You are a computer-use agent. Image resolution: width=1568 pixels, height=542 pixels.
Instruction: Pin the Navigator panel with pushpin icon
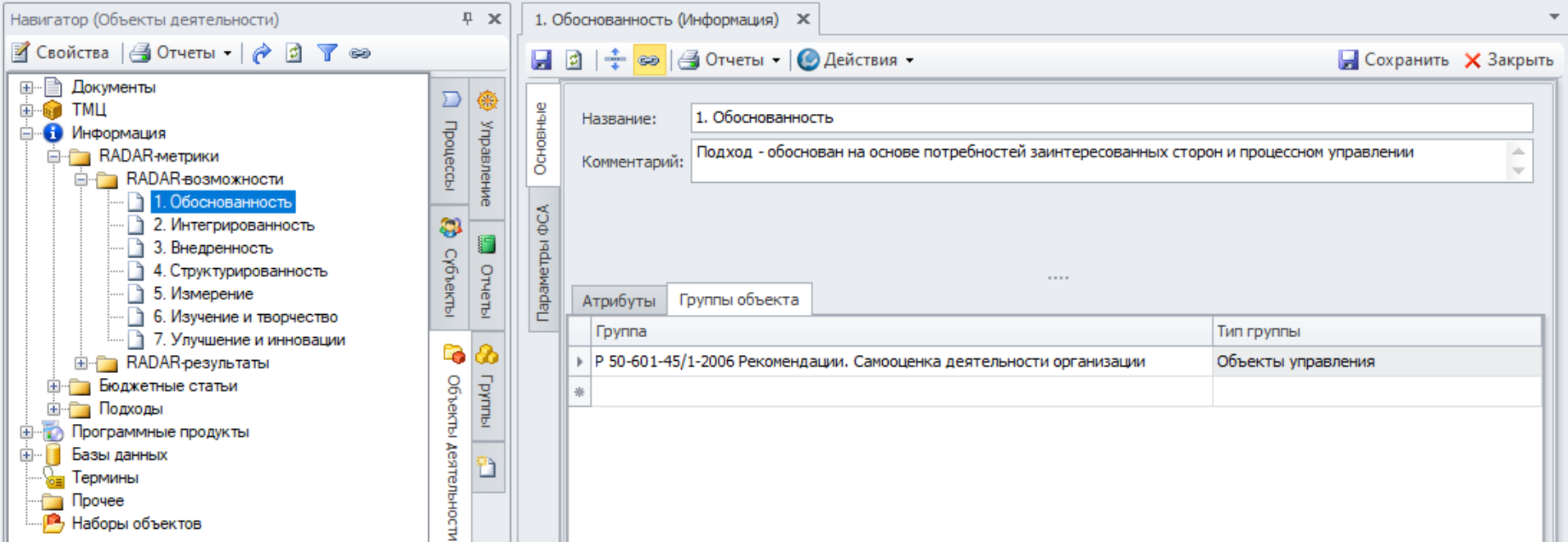coord(467,18)
